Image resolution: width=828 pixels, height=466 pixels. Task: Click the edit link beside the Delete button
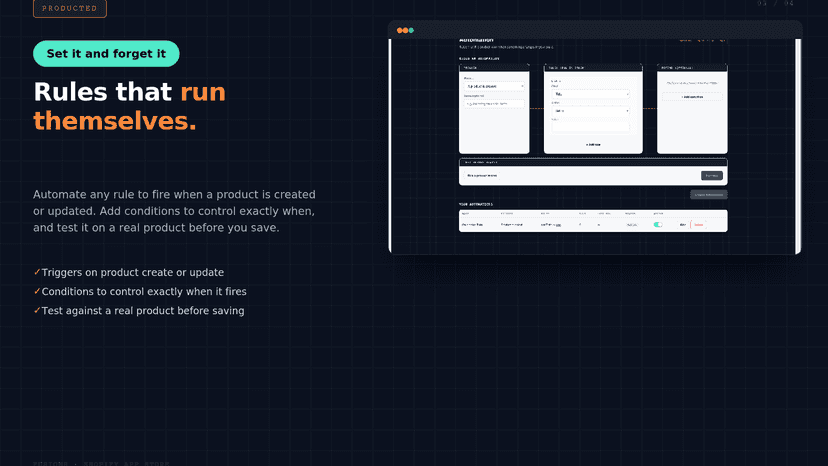point(682,225)
